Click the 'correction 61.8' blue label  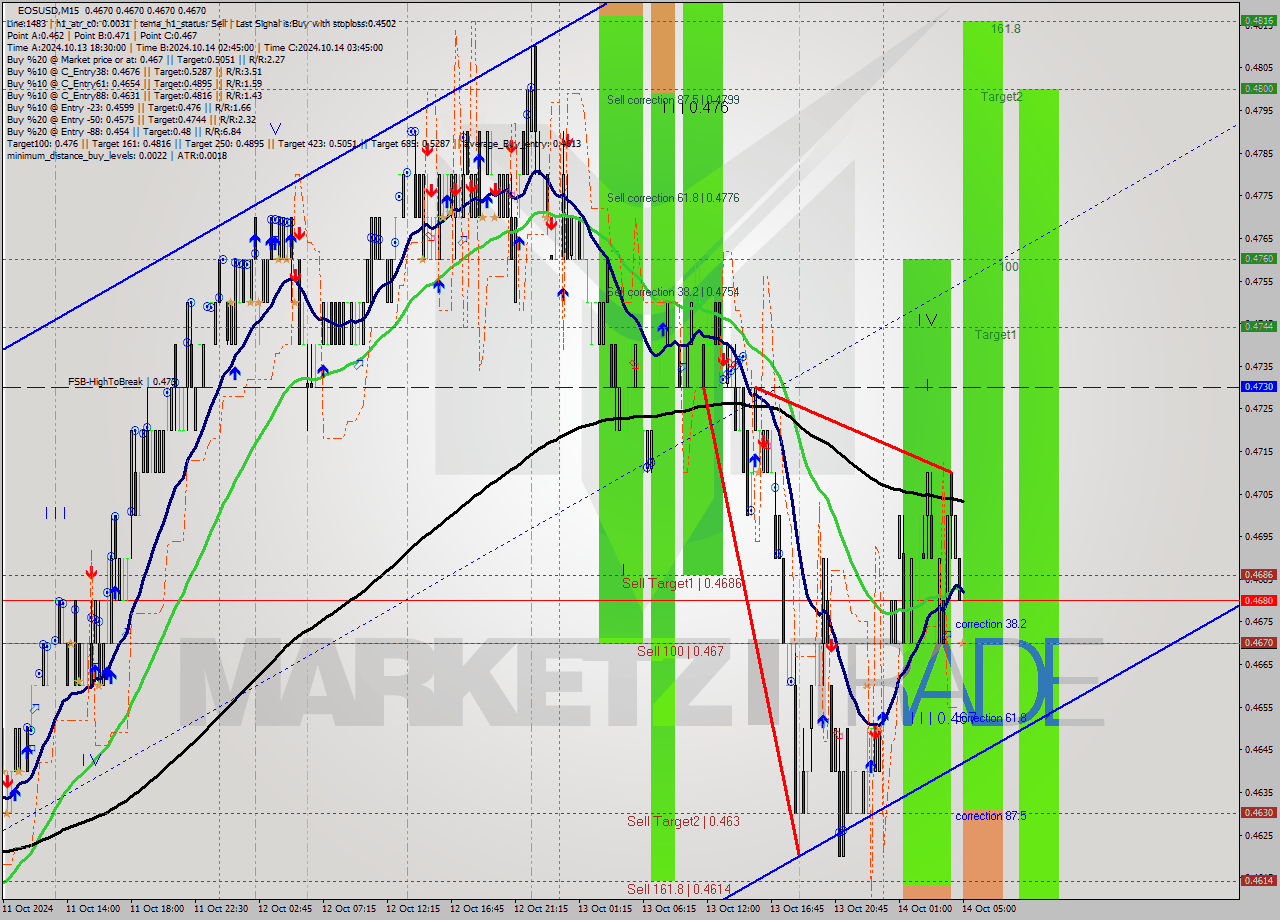click(x=991, y=718)
